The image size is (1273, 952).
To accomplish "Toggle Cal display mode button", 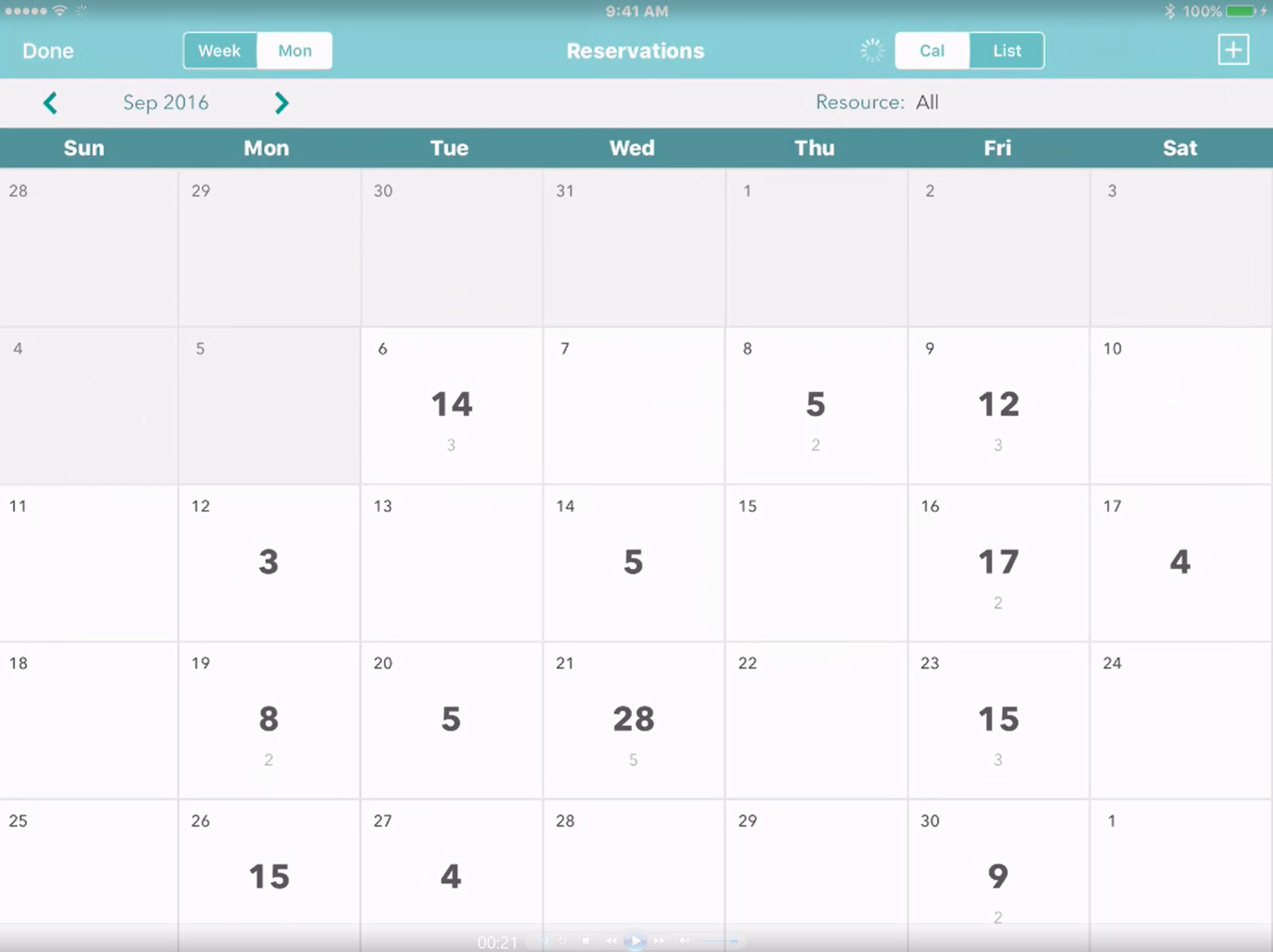I will click(x=930, y=51).
